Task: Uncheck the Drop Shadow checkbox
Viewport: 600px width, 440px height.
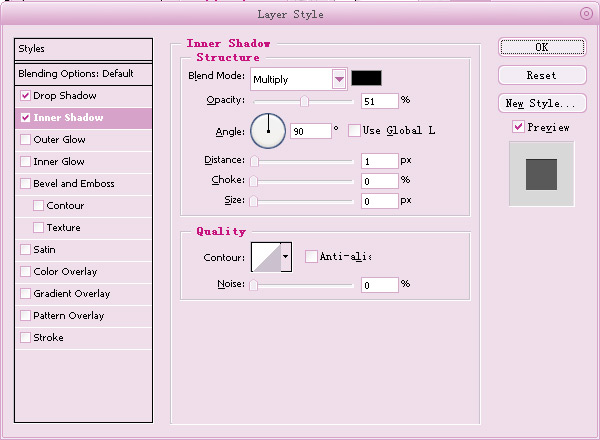Action: [x=25, y=96]
